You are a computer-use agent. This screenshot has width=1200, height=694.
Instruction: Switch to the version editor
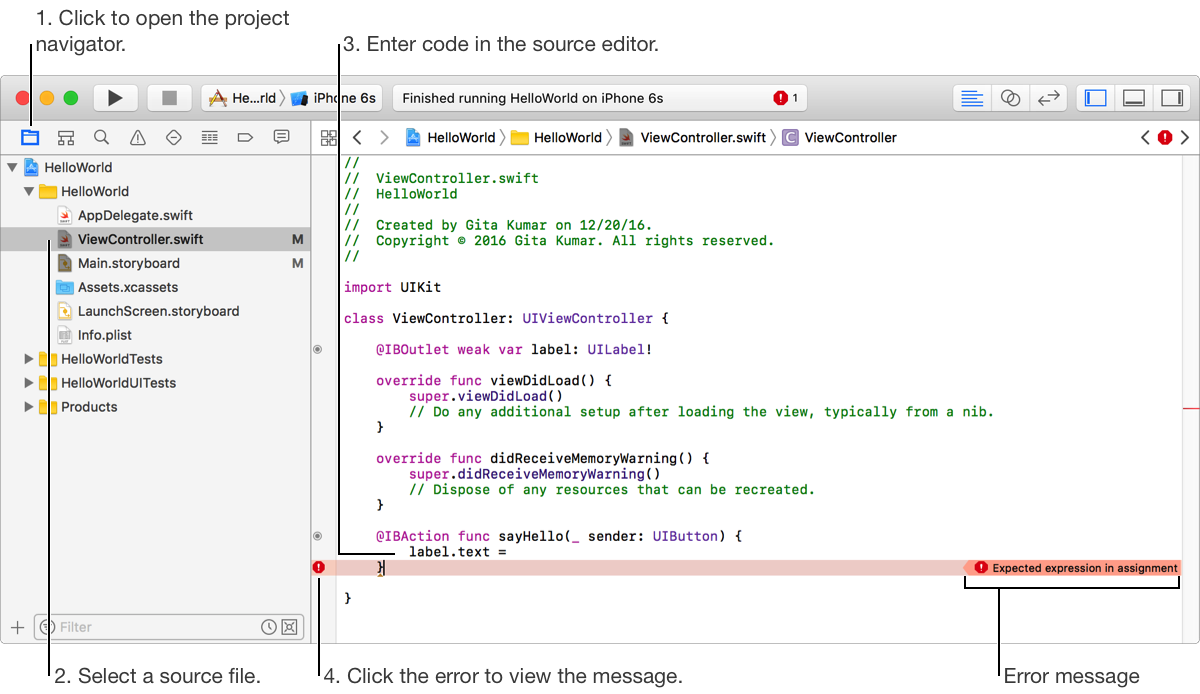tap(1048, 98)
